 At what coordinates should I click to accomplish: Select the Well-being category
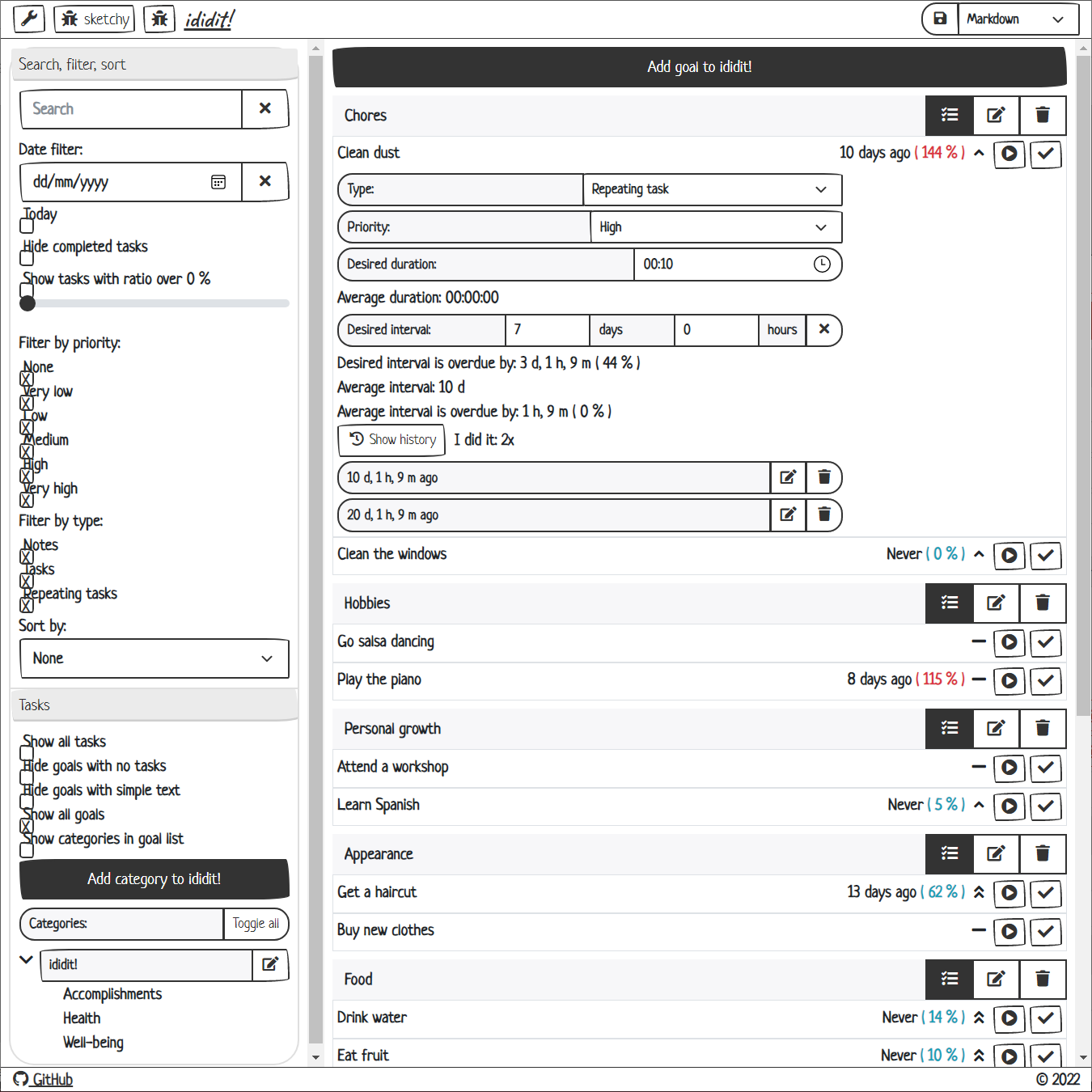93,1043
